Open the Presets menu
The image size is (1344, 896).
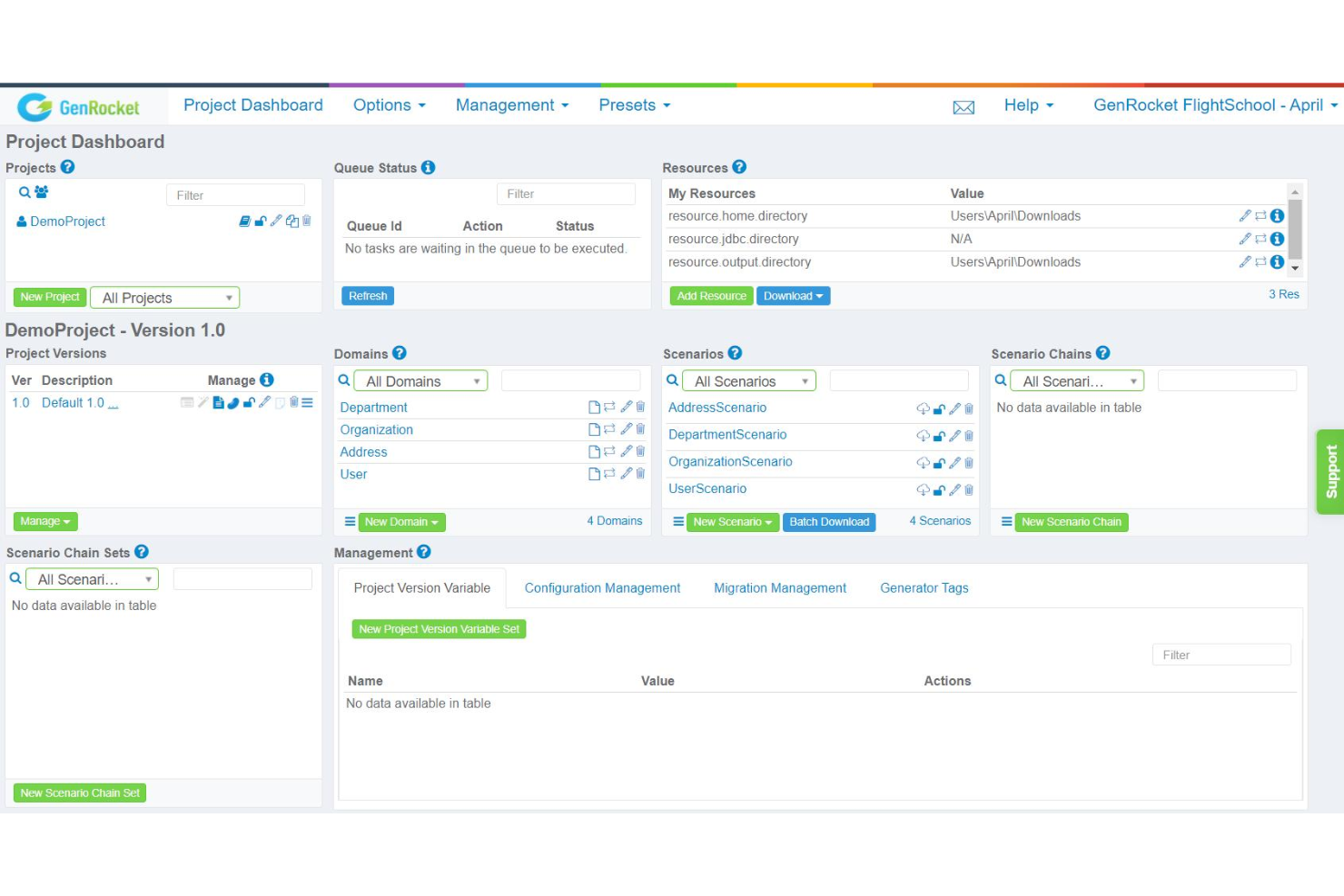click(634, 105)
